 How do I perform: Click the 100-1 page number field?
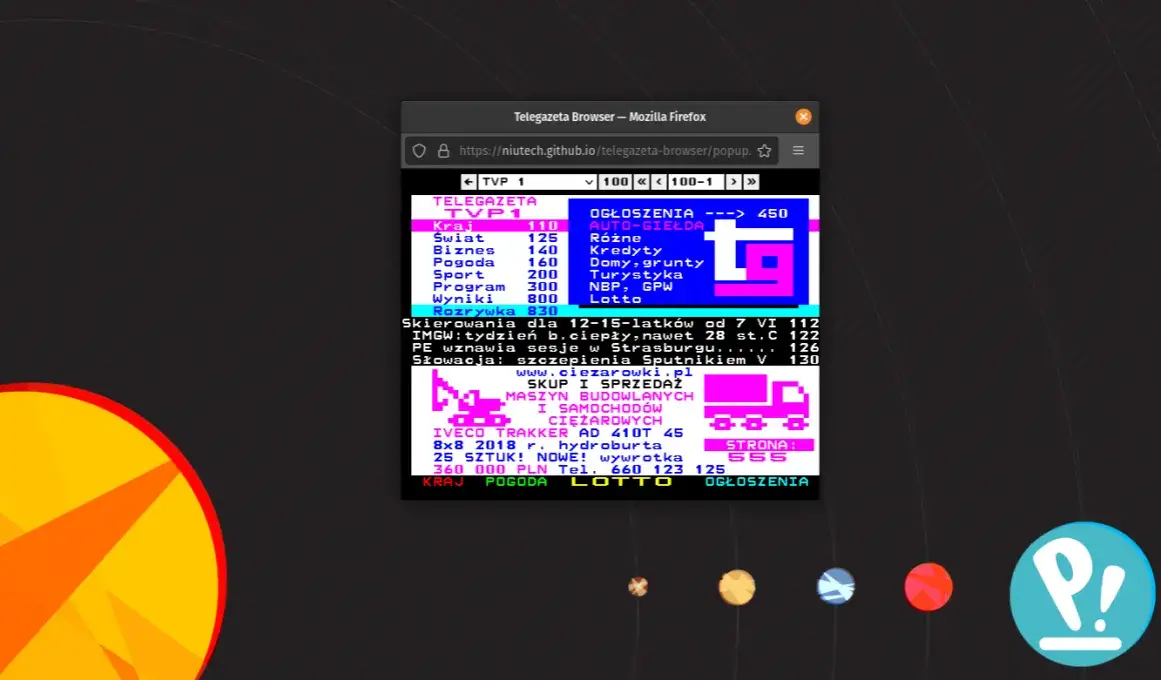pyautogui.click(x=695, y=182)
